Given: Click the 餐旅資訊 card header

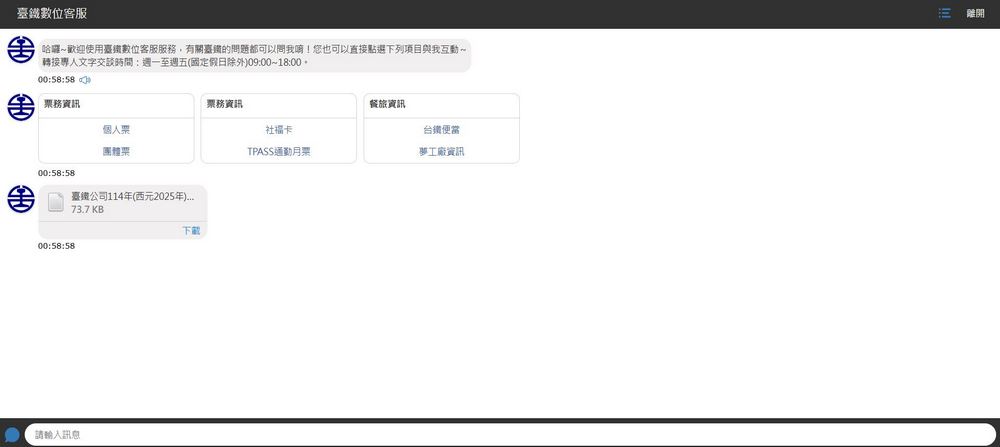Looking at the screenshot, I should (x=441, y=105).
